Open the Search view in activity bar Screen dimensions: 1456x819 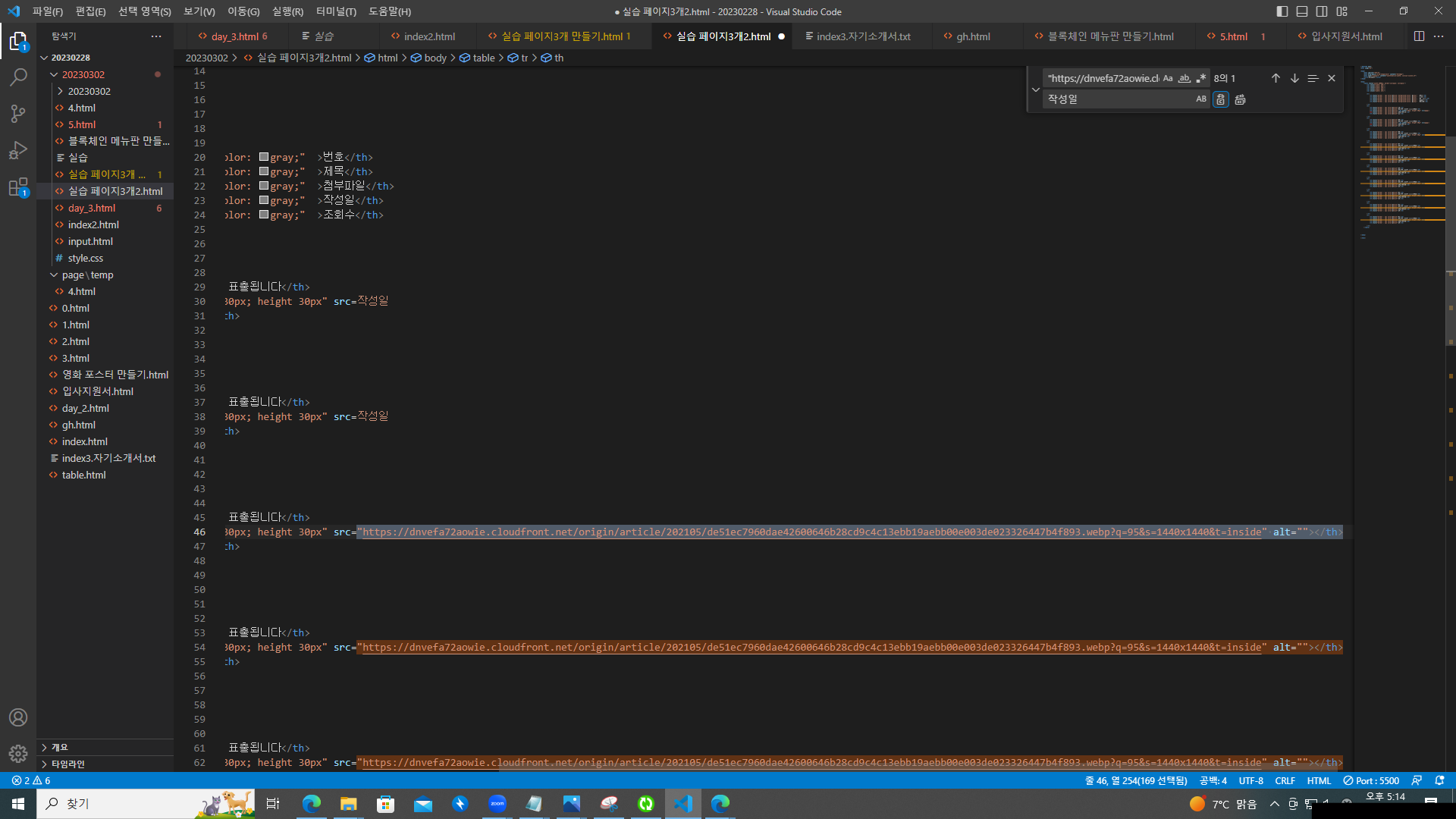(x=18, y=77)
